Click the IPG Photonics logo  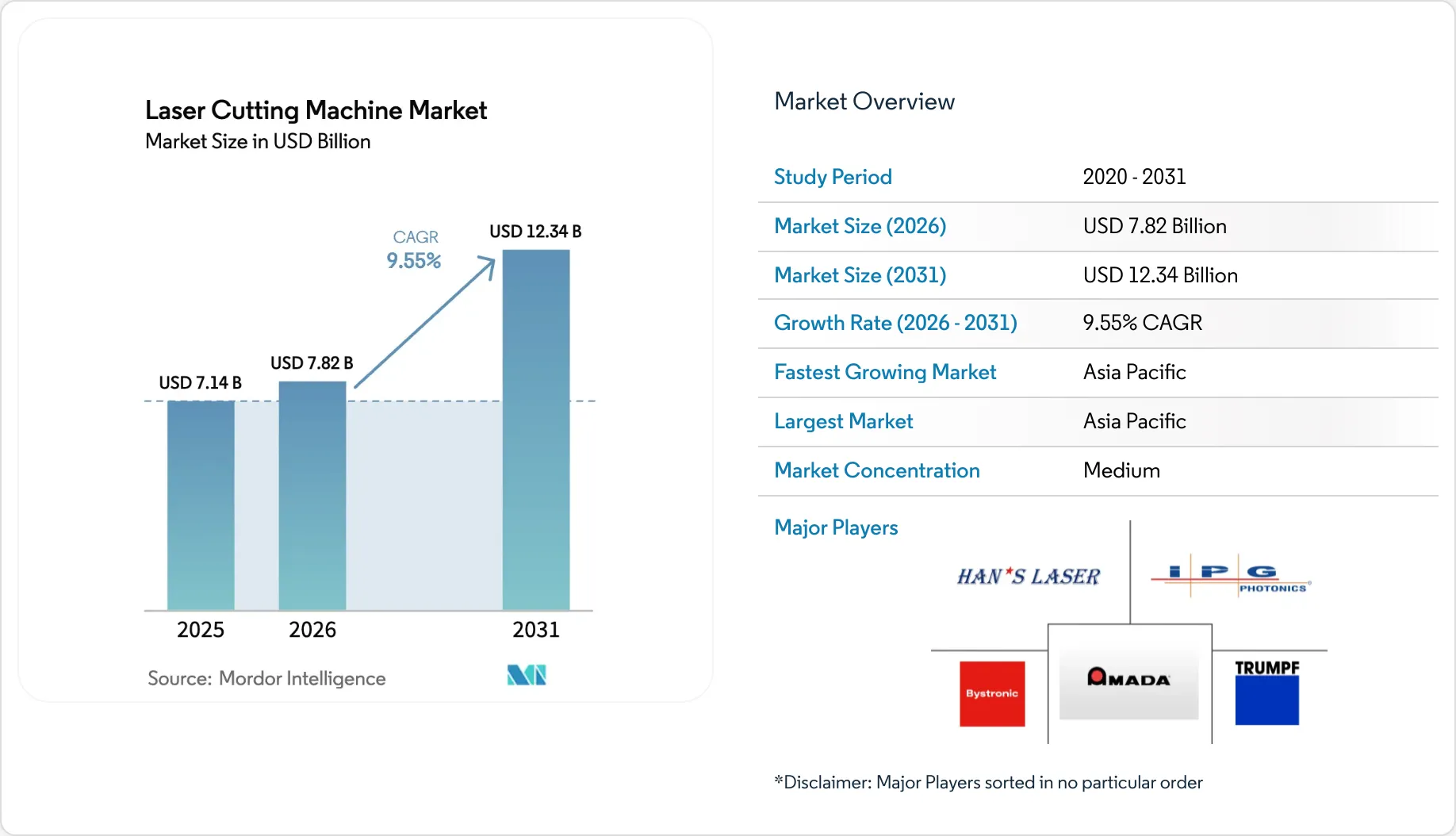(x=1231, y=579)
